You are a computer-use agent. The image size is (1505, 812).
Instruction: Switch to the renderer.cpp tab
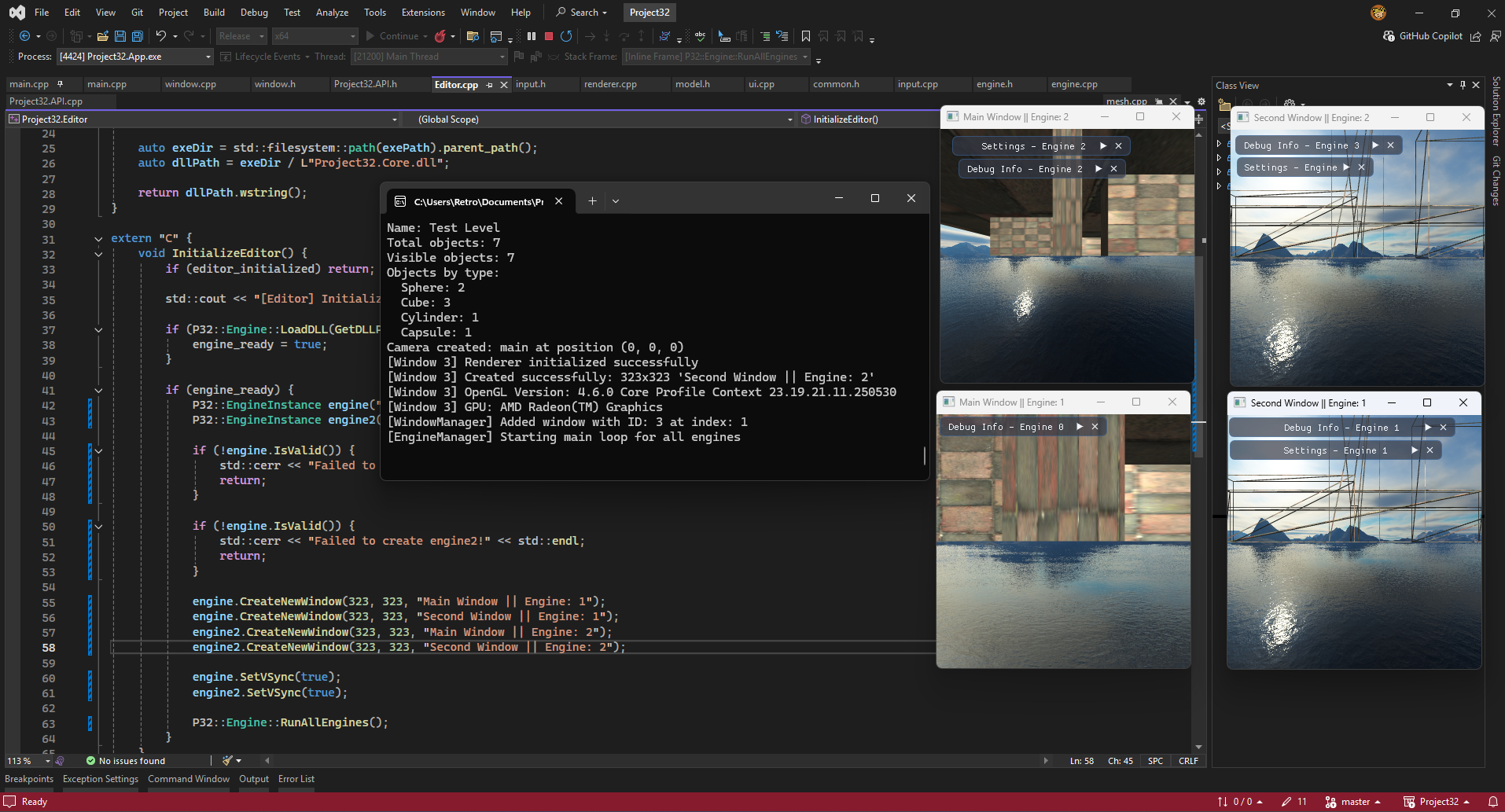pyautogui.click(x=610, y=84)
